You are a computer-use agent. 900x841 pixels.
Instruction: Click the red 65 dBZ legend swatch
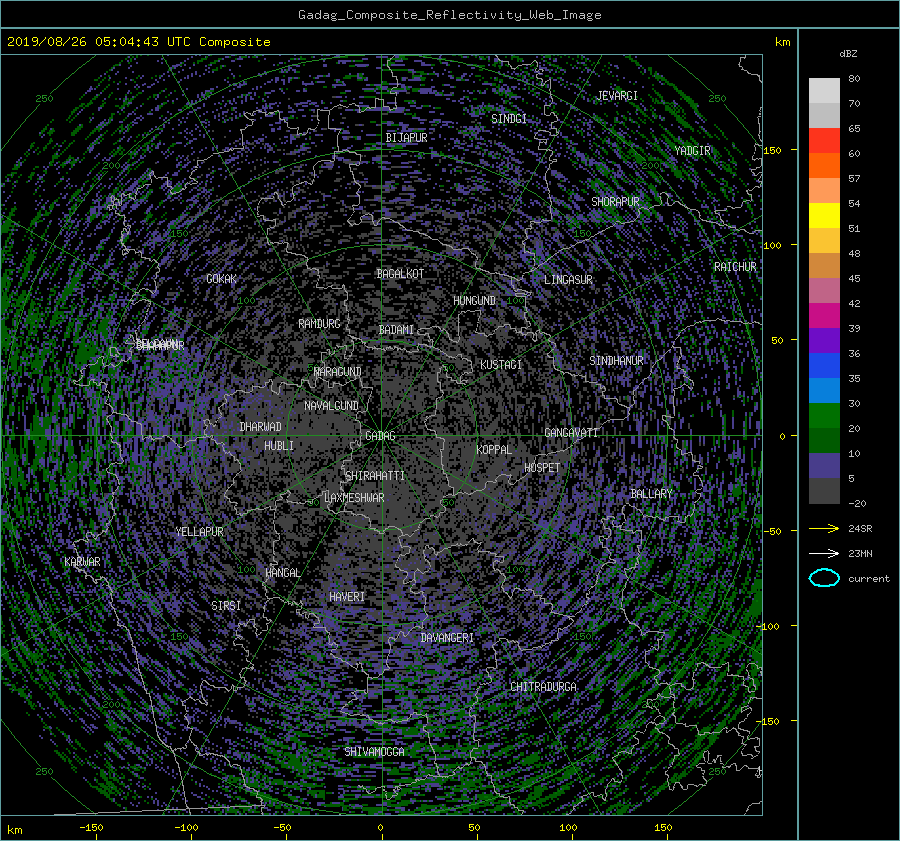point(824,140)
